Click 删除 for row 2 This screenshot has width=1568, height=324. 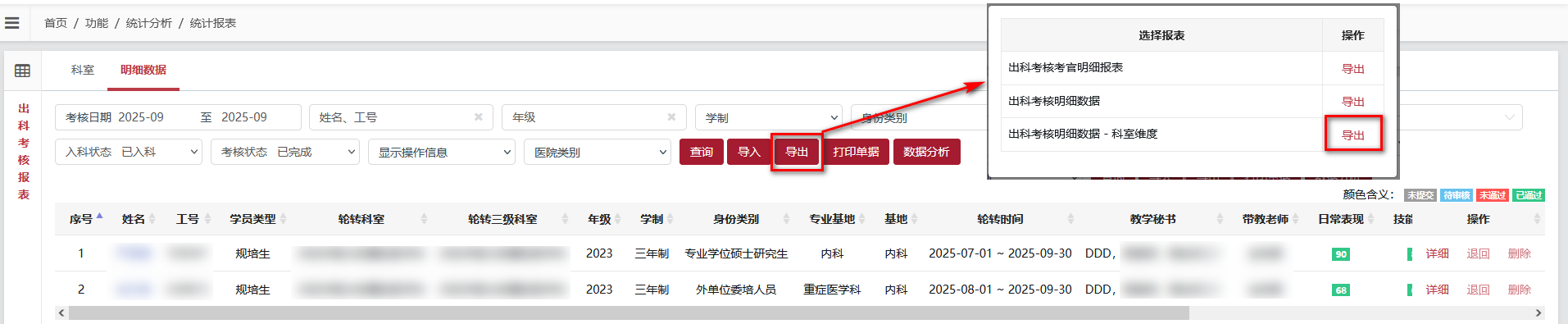[1519, 290]
